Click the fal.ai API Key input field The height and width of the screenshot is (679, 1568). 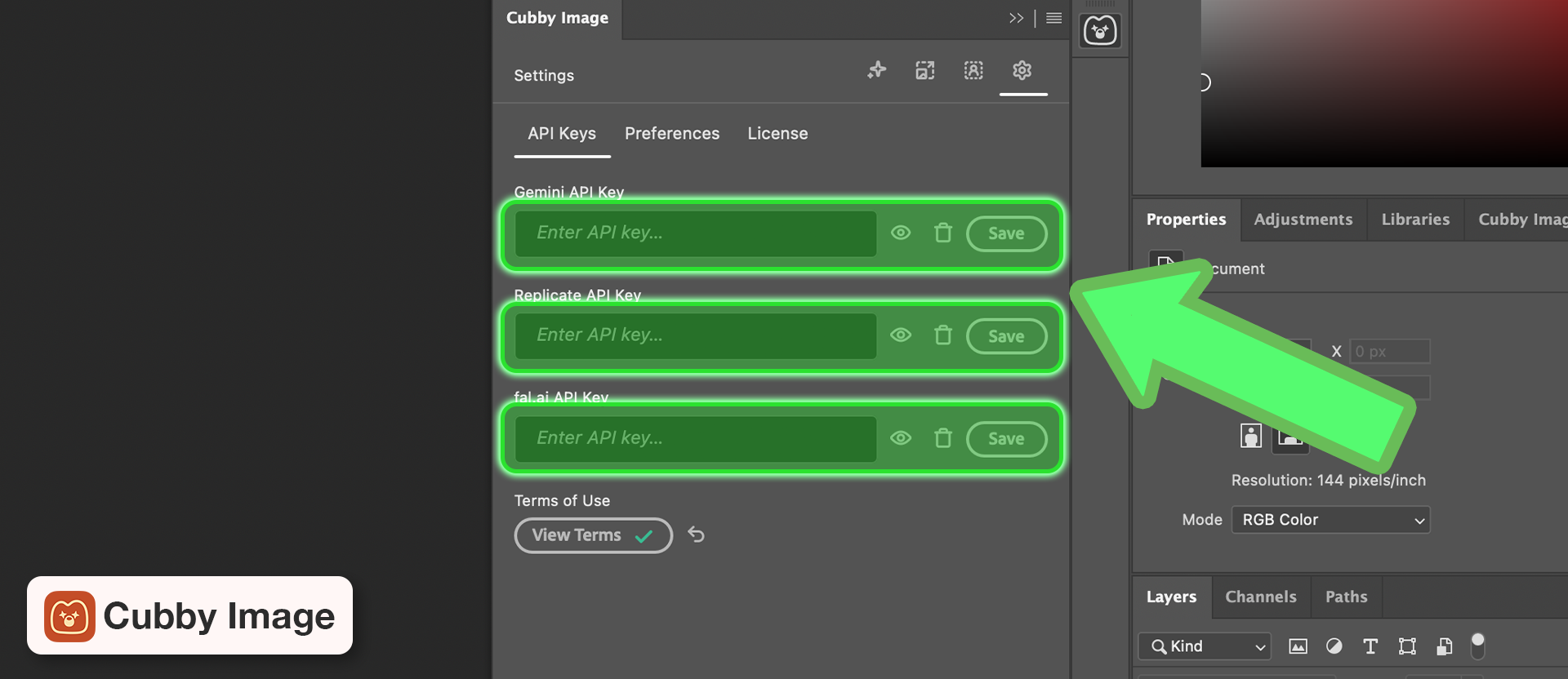(x=696, y=439)
